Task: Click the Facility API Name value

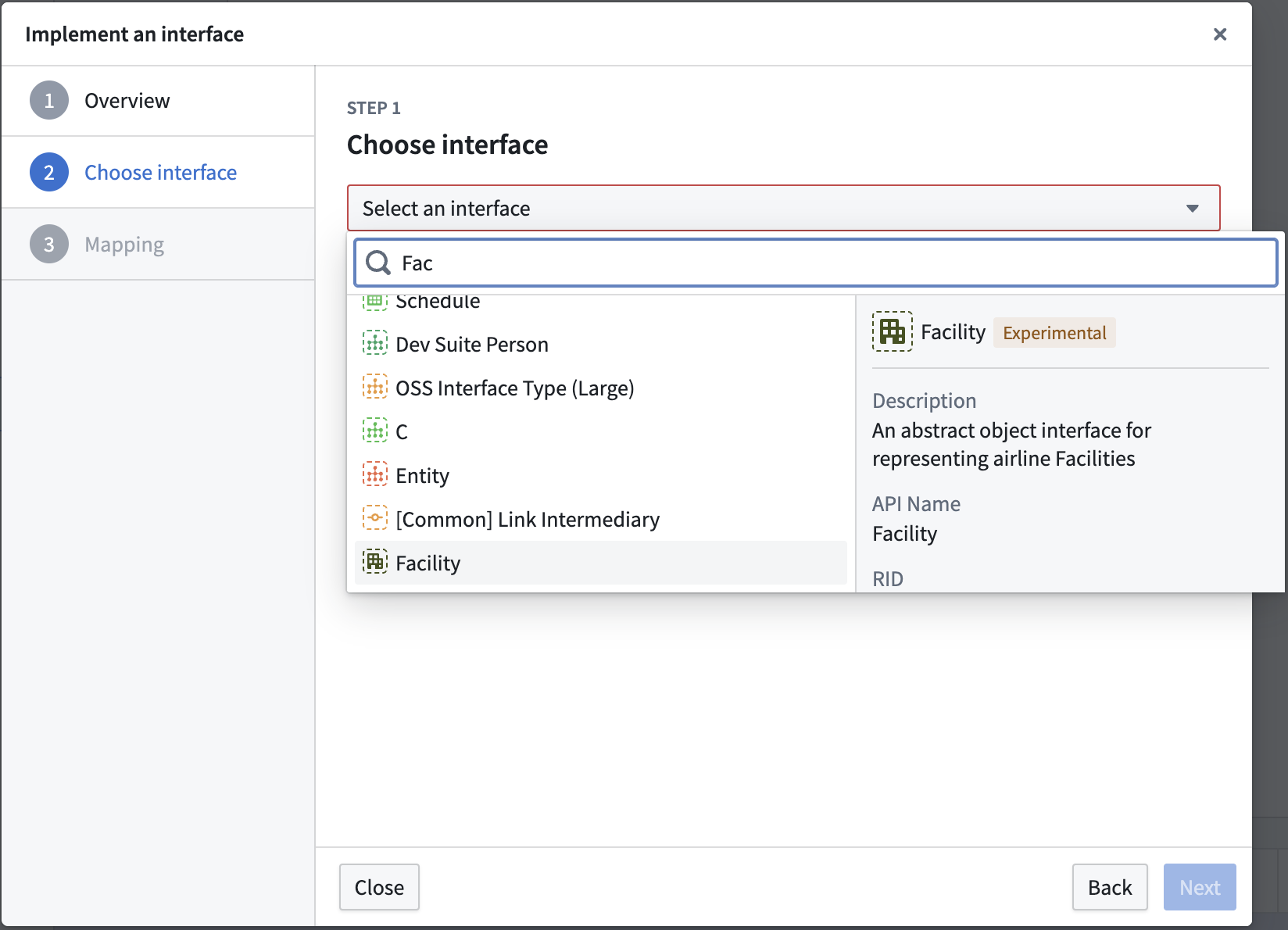Action: 904,534
